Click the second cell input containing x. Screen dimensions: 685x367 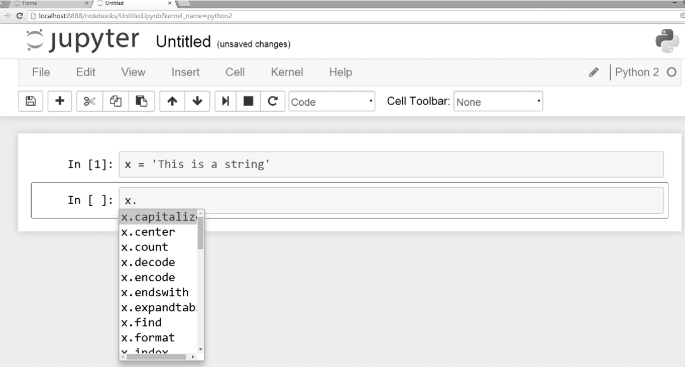(391, 200)
